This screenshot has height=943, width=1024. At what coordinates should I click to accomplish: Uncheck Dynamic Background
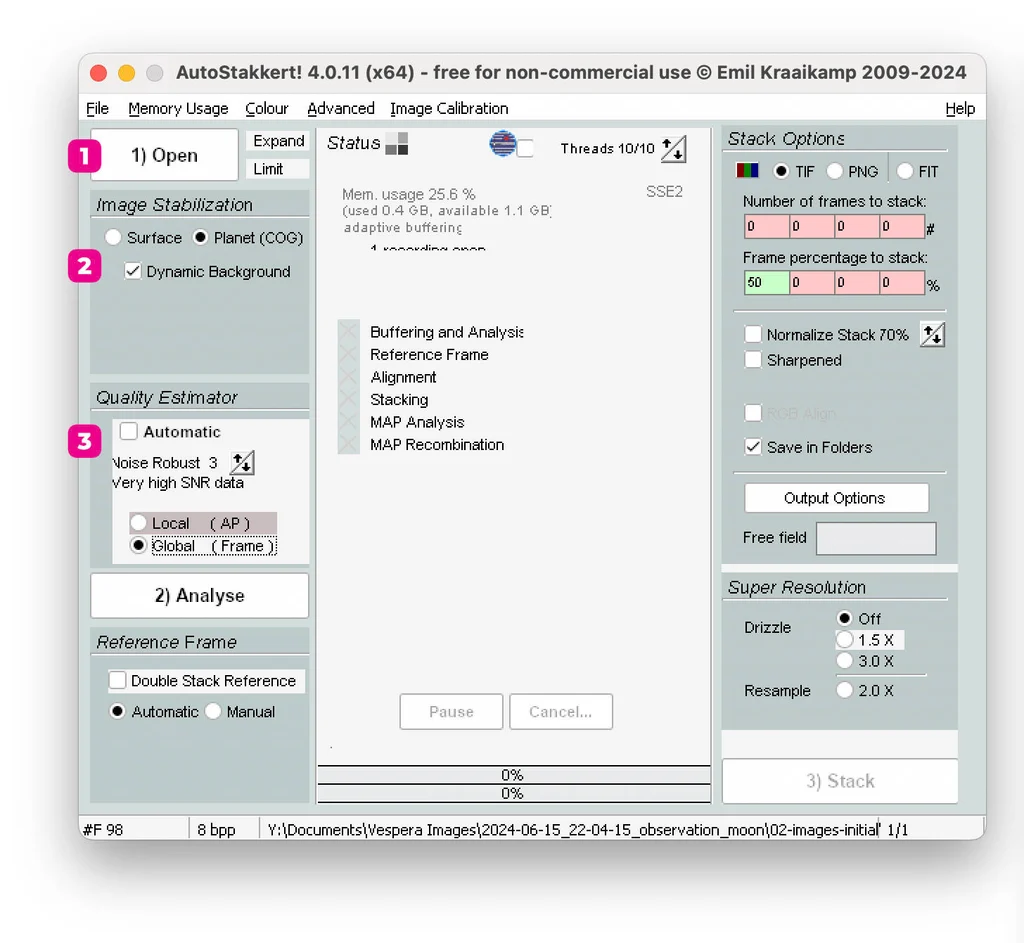pyautogui.click(x=133, y=271)
